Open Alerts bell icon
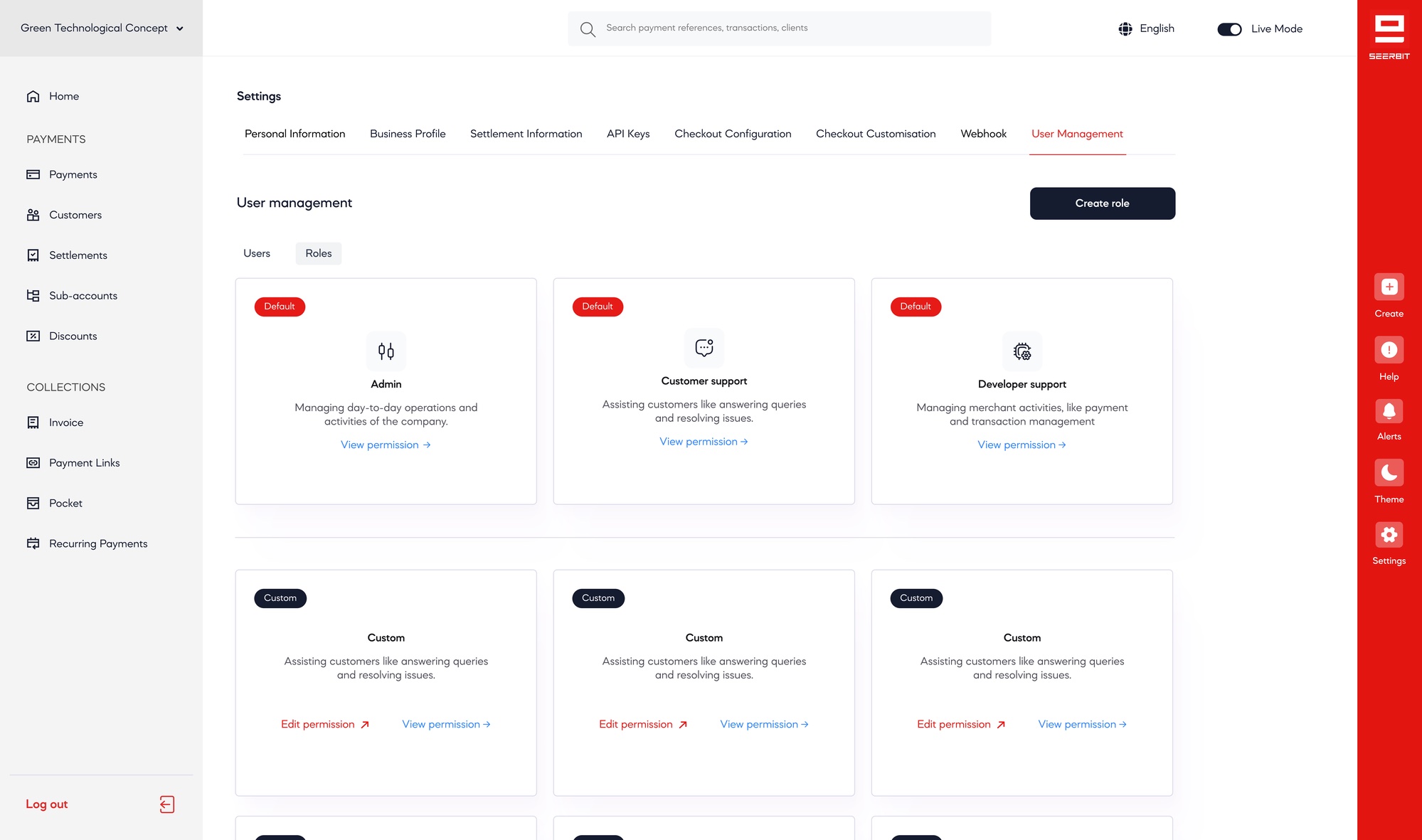The height and width of the screenshot is (840, 1422). pos(1389,411)
